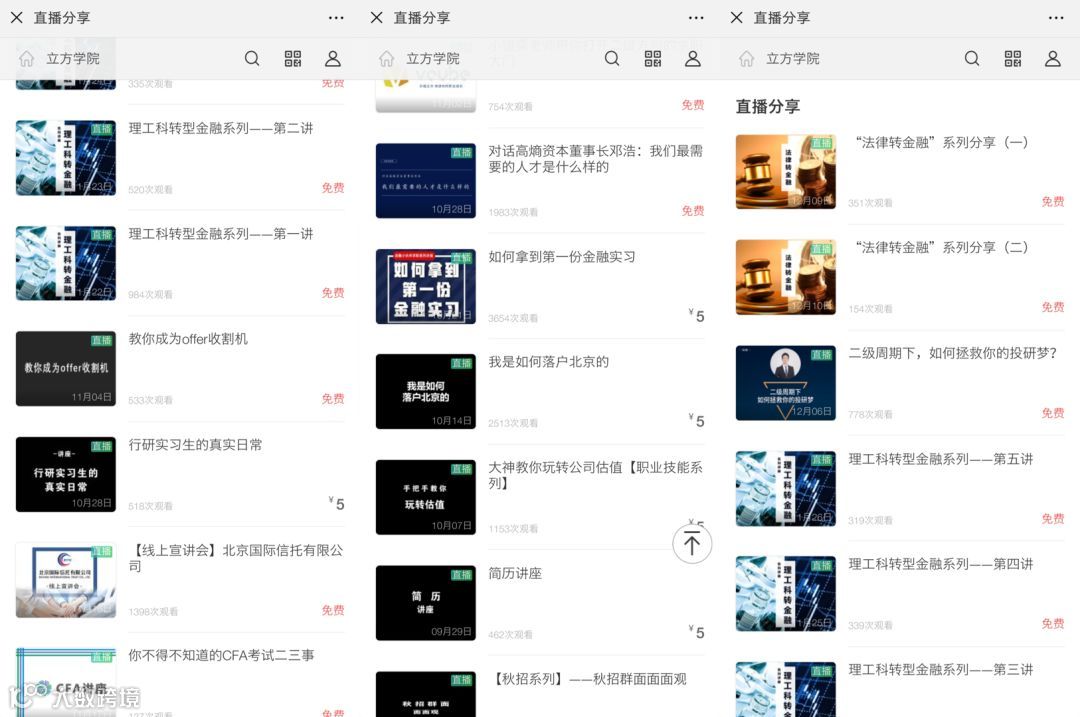
Task: Click thumbnail of 北京国际信托 宣讲会
Action: [x=65, y=580]
